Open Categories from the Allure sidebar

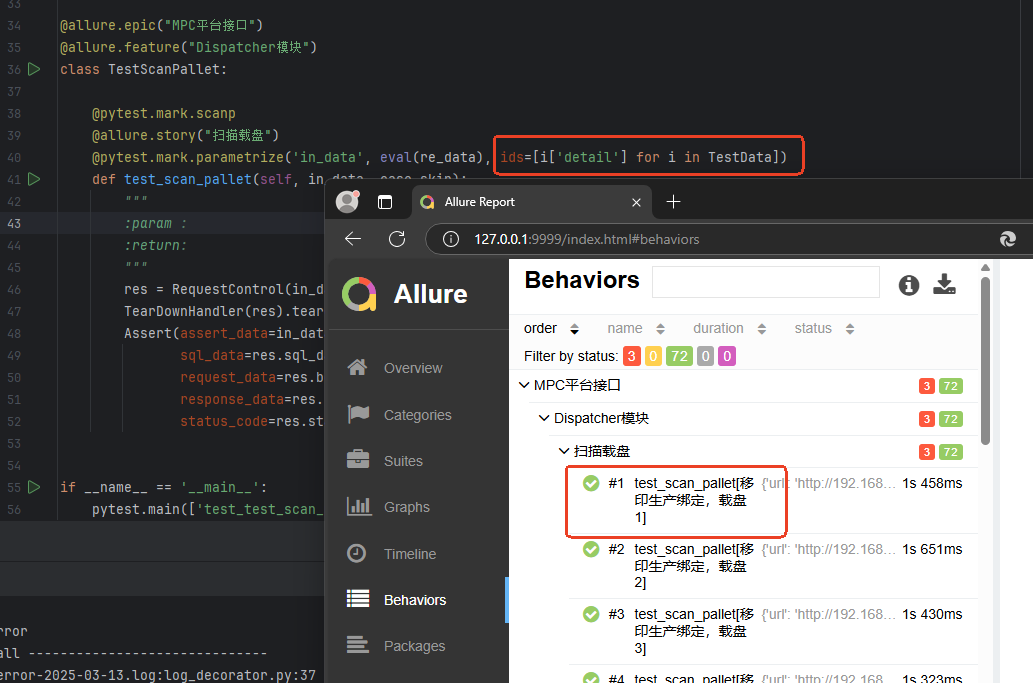[x=418, y=415]
